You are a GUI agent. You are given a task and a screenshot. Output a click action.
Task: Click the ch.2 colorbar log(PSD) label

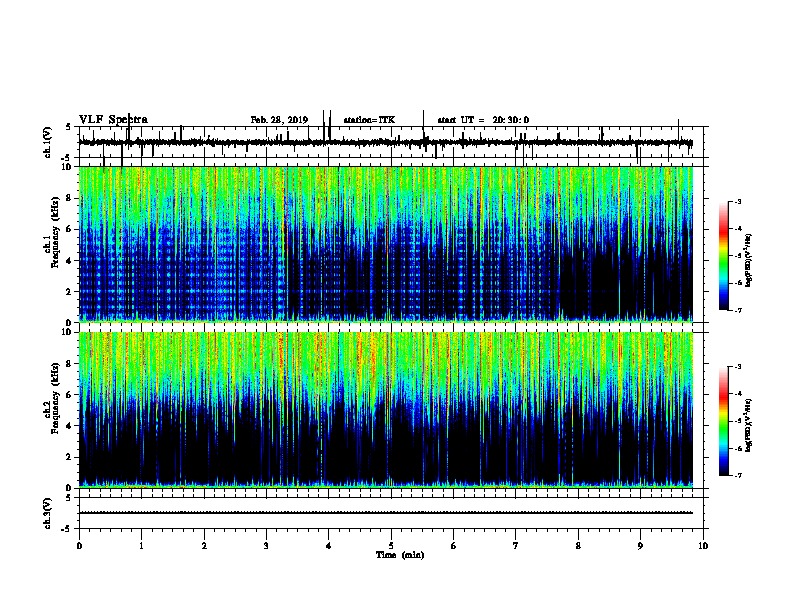tap(749, 426)
